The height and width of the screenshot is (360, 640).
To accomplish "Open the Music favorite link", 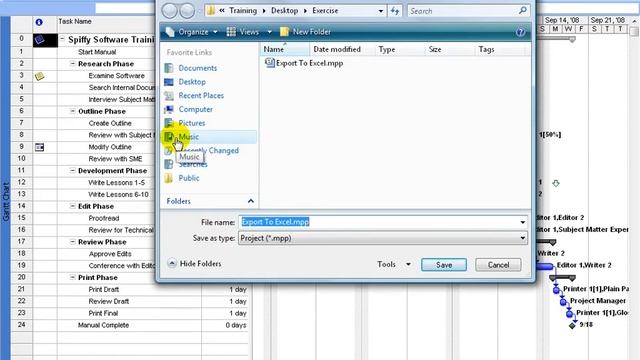I will (x=189, y=137).
